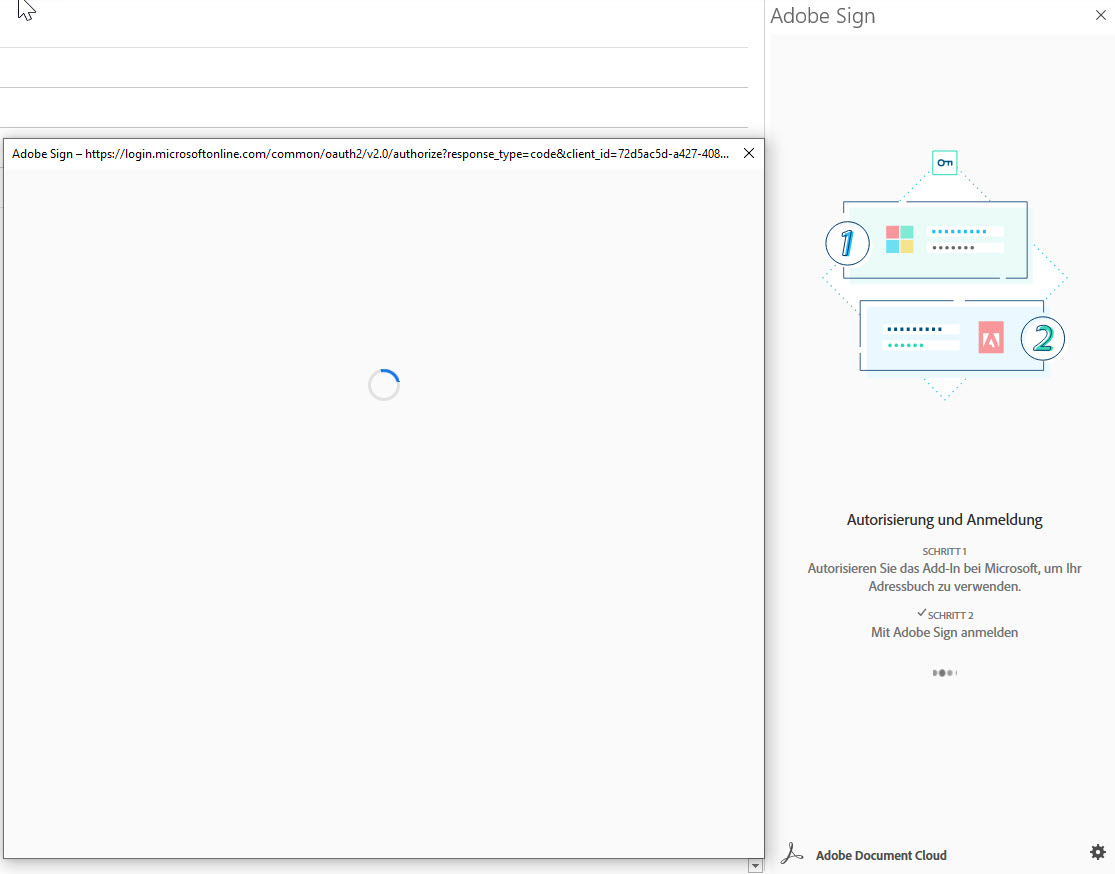1115x874 pixels.
Task: Click the "SCHRITT 2" label
Action: click(x=950, y=615)
